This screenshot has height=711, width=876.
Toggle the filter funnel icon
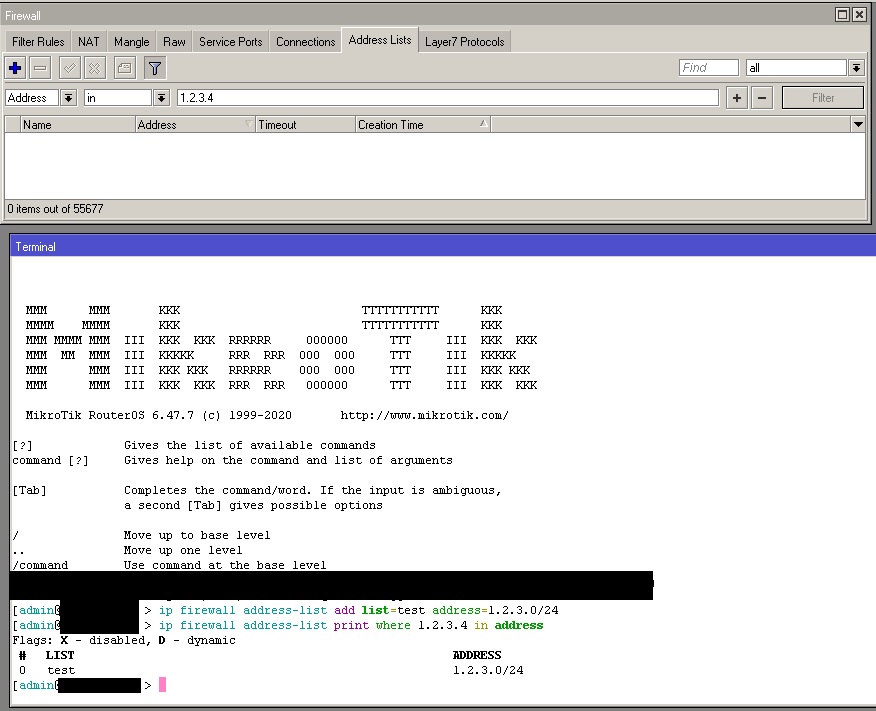(x=155, y=68)
